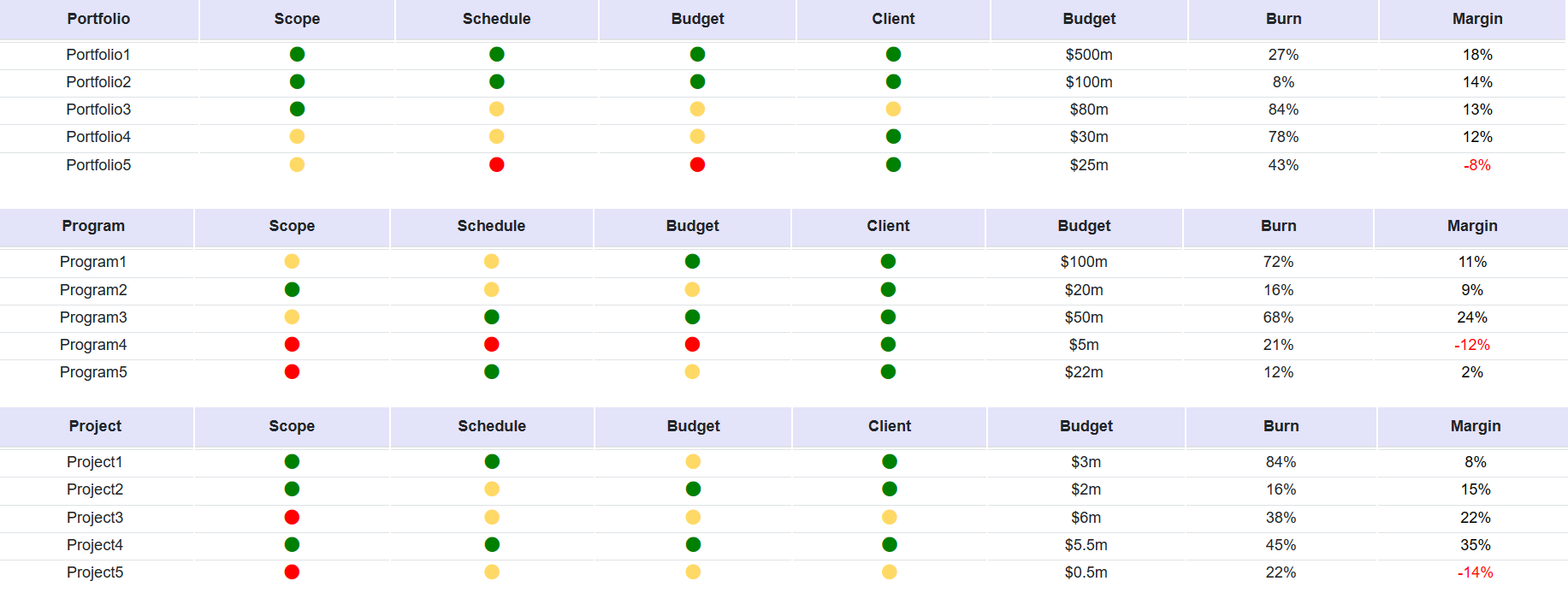The image size is (1568, 593).
Task: Click Project4's green Schedule status dot
Action: (492, 544)
